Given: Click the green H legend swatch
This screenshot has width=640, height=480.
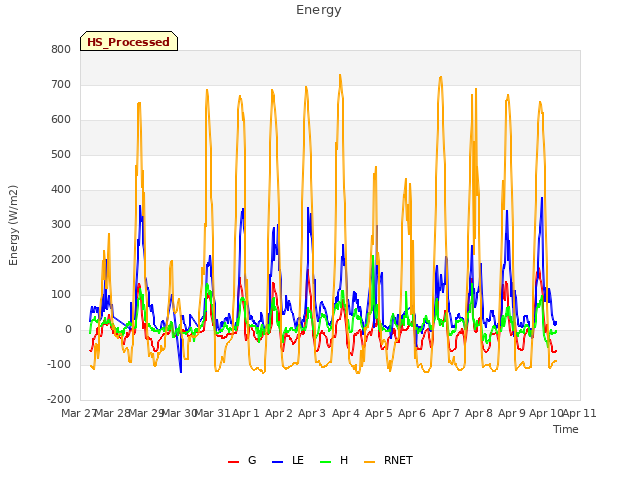Looking at the screenshot, I should 325,461.
